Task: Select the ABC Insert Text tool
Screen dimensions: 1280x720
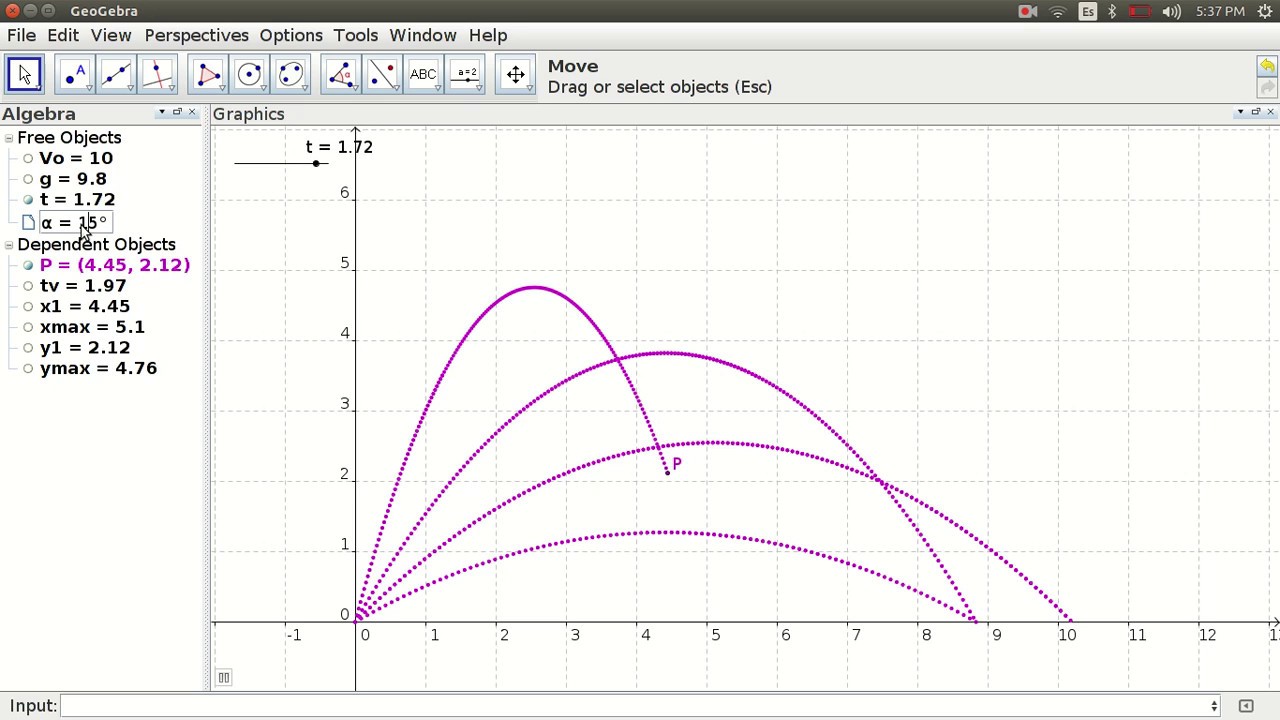Action: [423, 75]
